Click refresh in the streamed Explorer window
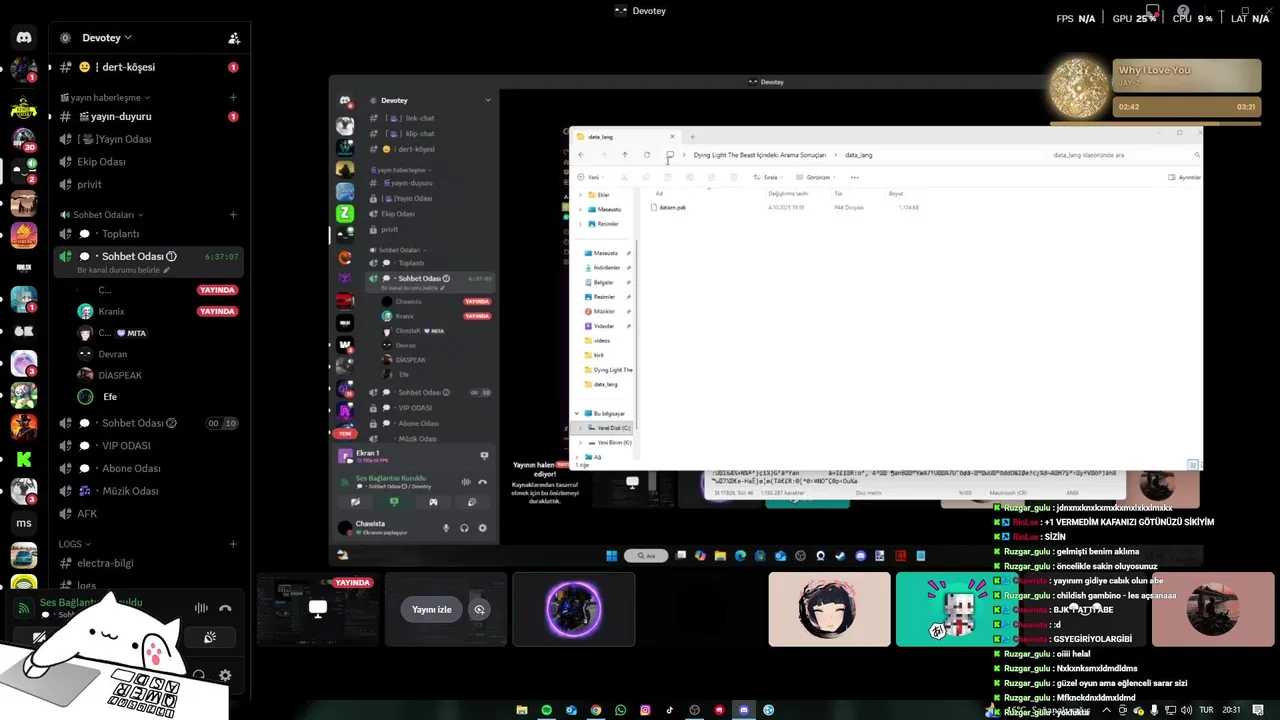Screen dimensions: 1280x720 647,155
